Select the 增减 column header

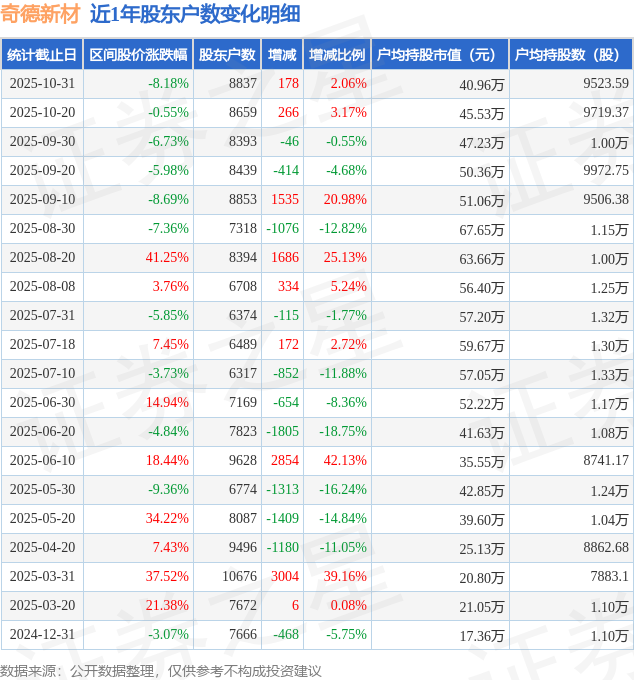point(283,55)
